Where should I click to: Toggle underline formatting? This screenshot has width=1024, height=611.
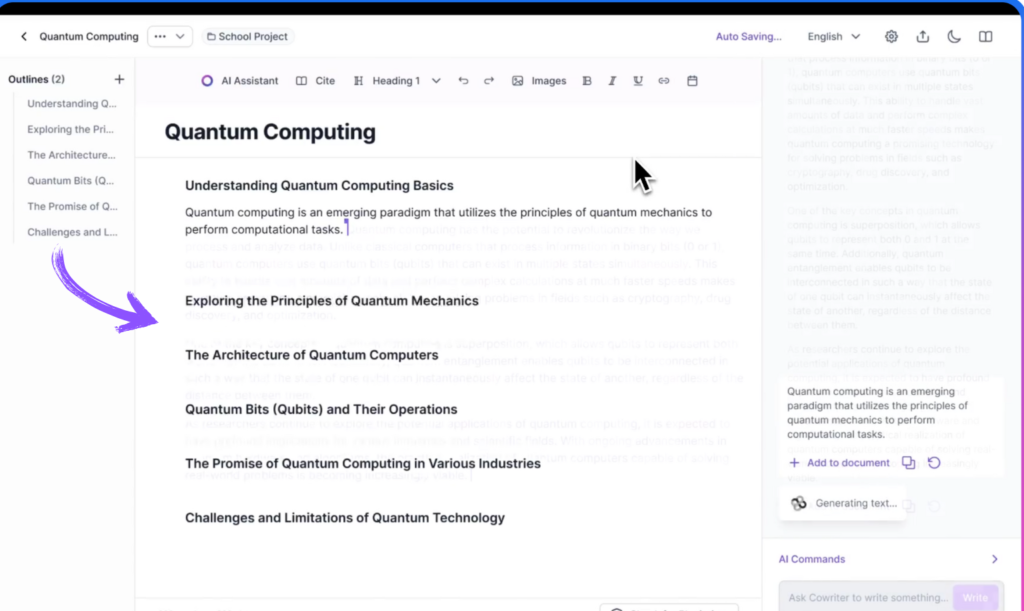(x=637, y=81)
